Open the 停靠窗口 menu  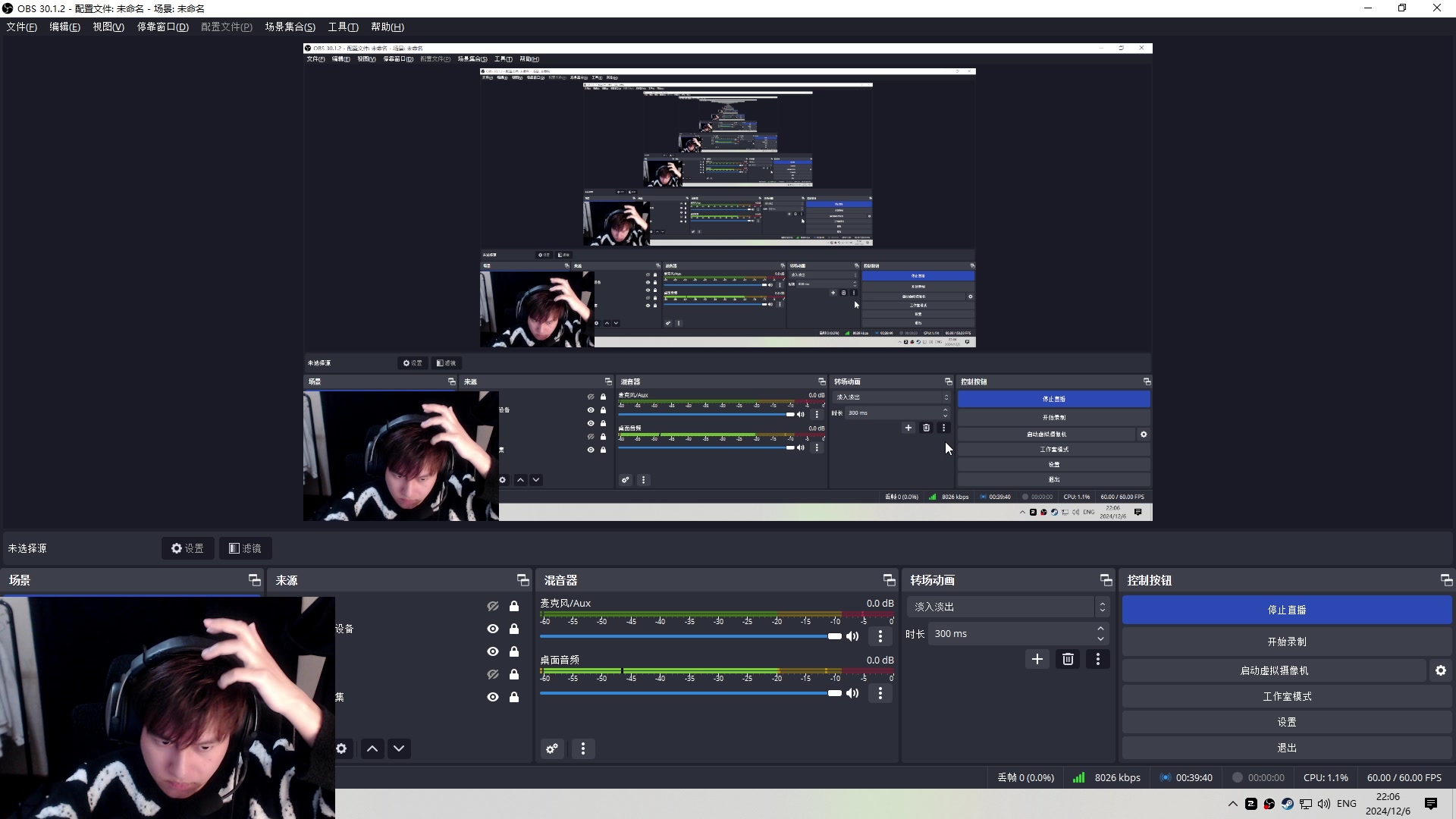[x=162, y=27]
